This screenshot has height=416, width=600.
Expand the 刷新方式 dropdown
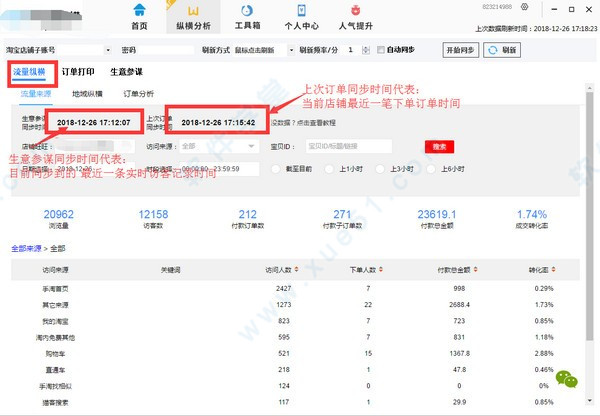(x=291, y=50)
